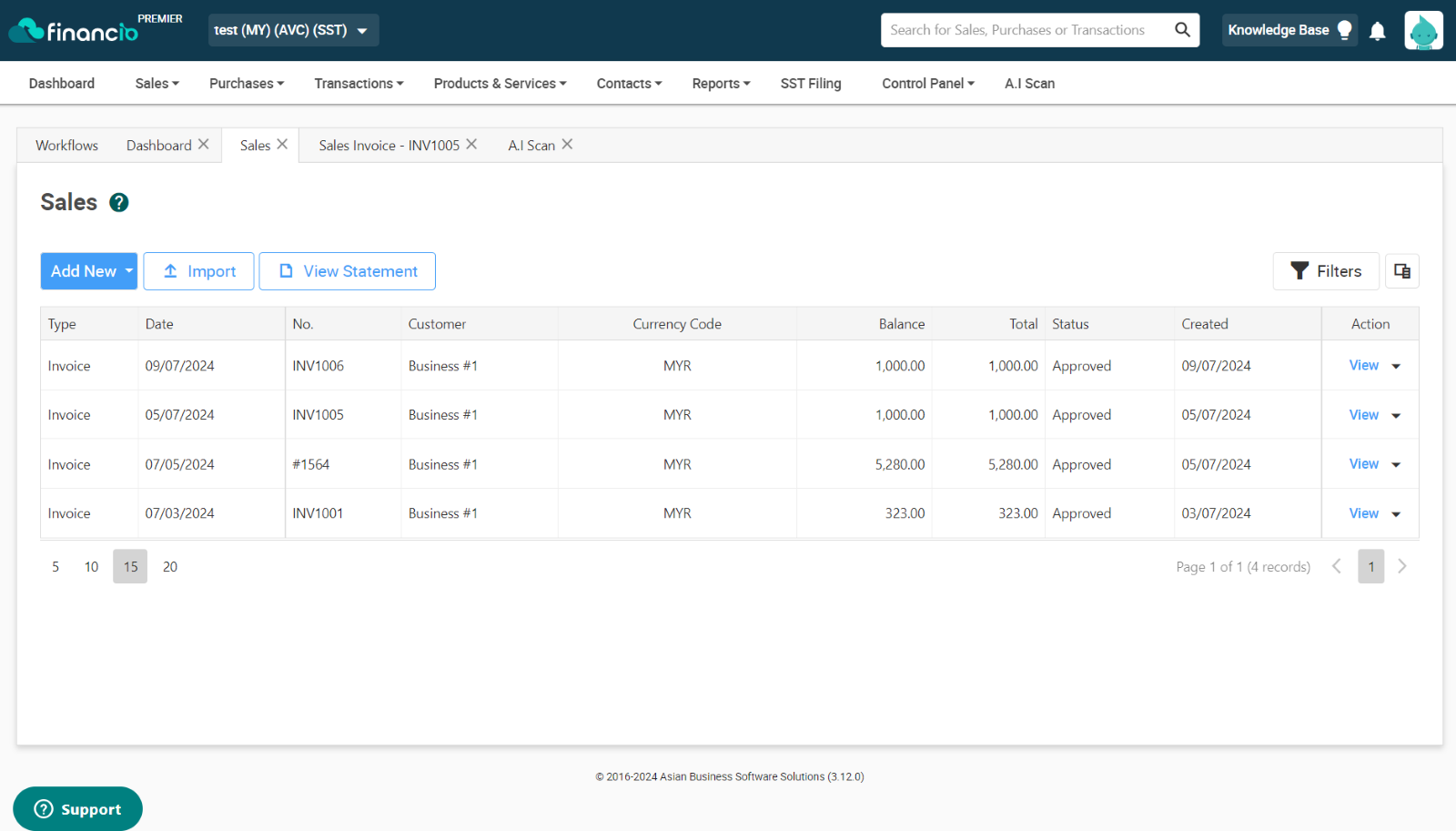Show 10 records per page
This screenshot has height=831, width=1456.
[91, 566]
